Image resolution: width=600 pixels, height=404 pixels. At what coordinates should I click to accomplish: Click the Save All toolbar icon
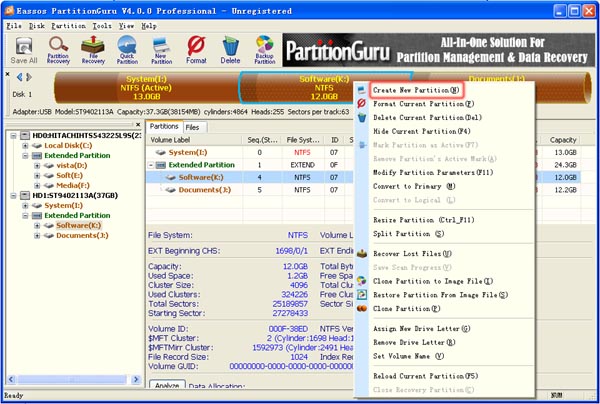click(x=24, y=50)
